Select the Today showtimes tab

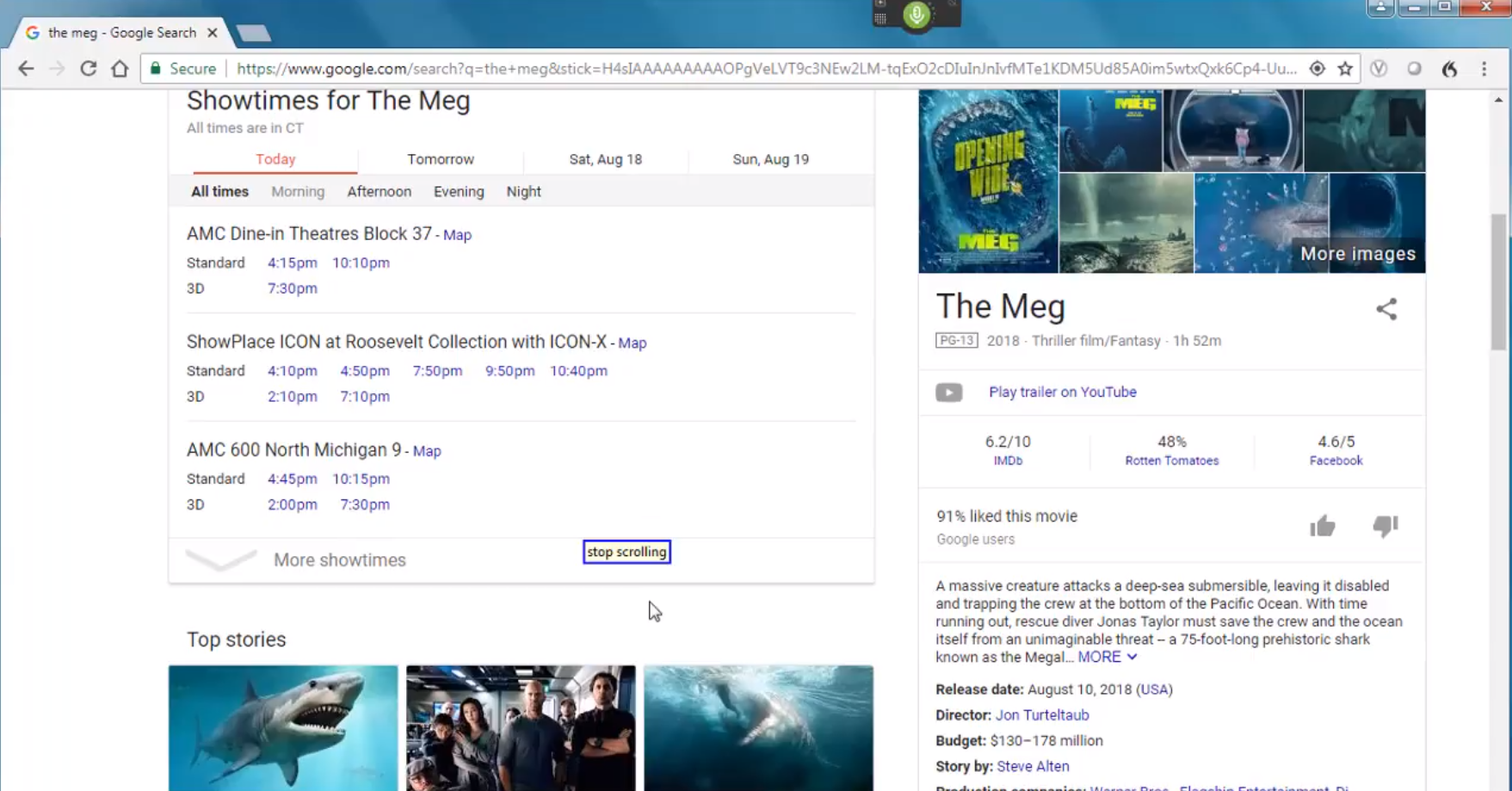tap(275, 159)
